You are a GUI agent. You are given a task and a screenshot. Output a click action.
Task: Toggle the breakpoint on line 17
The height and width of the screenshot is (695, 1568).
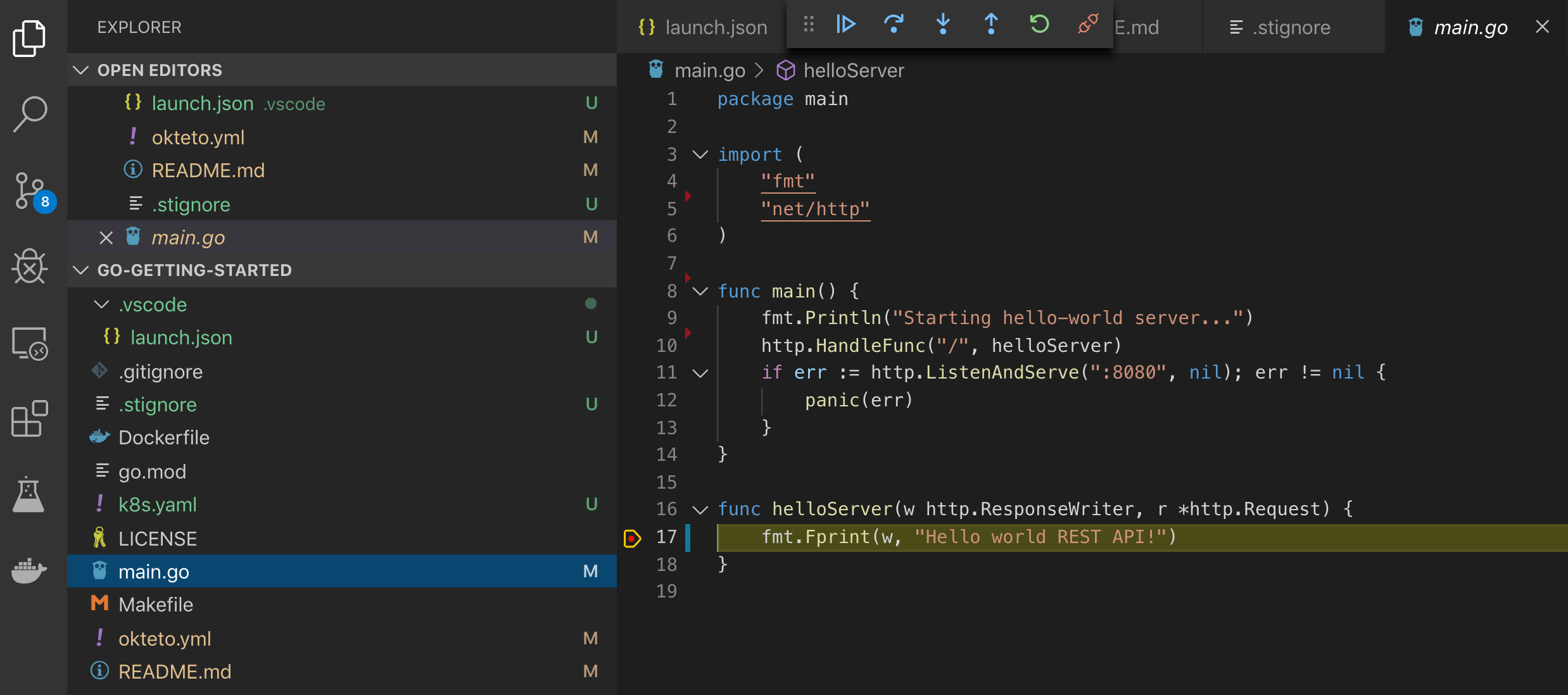pos(631,537)
